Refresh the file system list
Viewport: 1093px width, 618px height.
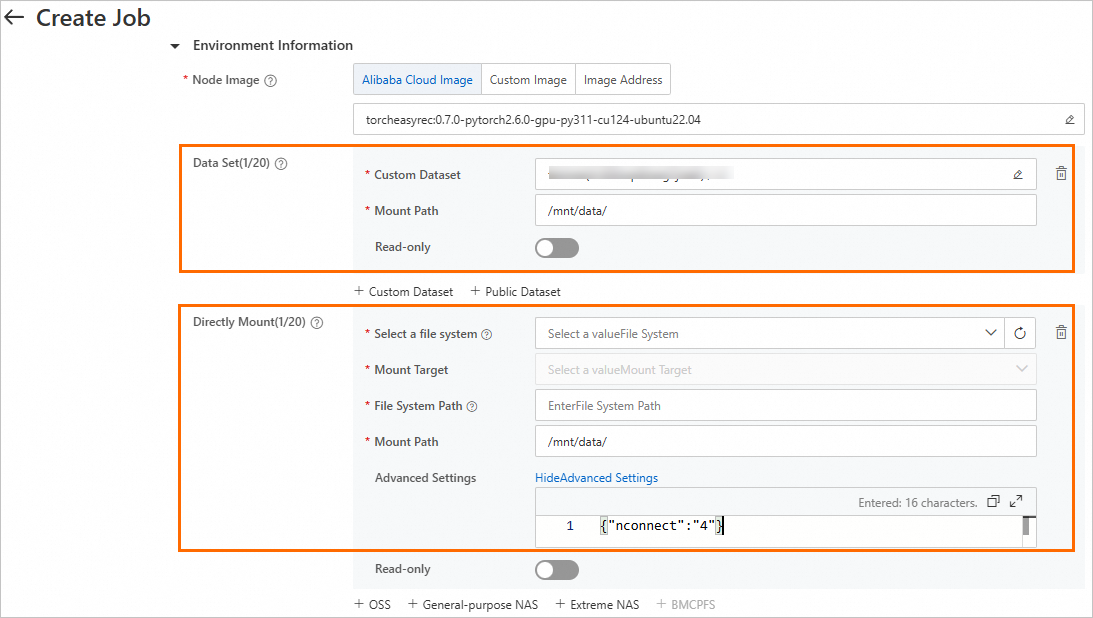(1020, 333)
